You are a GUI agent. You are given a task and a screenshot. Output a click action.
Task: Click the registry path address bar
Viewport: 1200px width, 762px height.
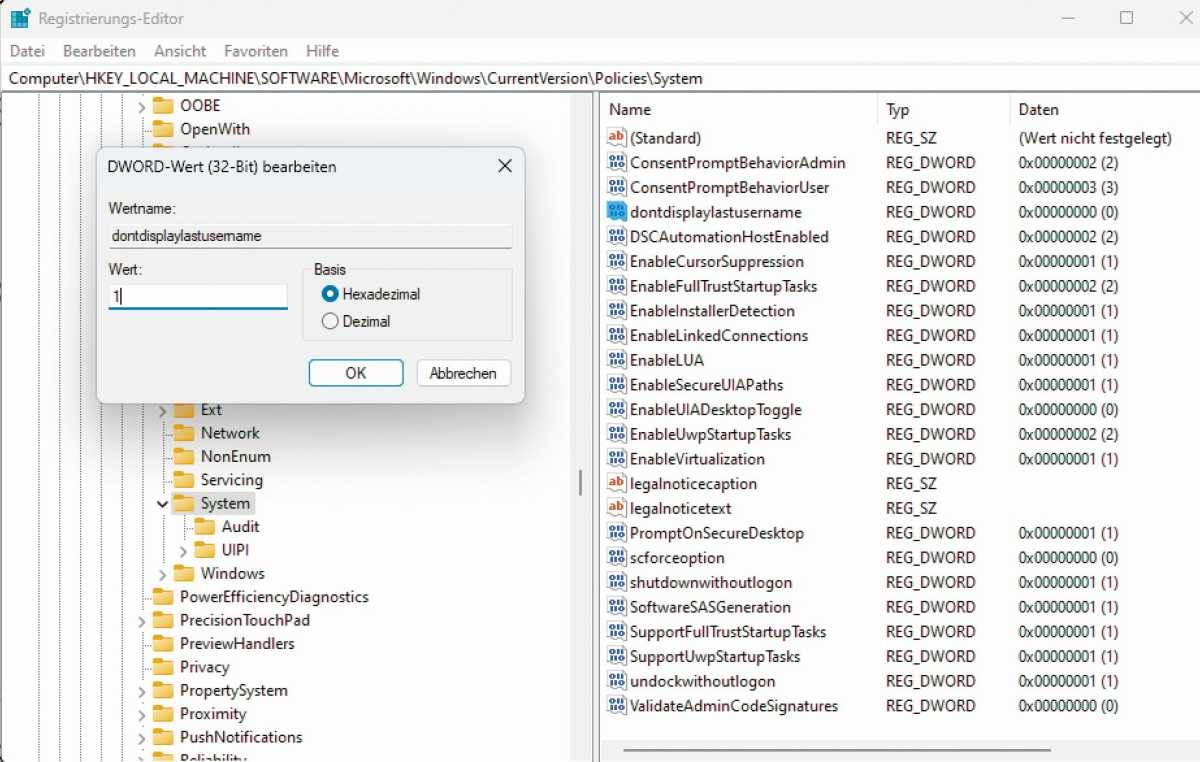click(600, 78)
